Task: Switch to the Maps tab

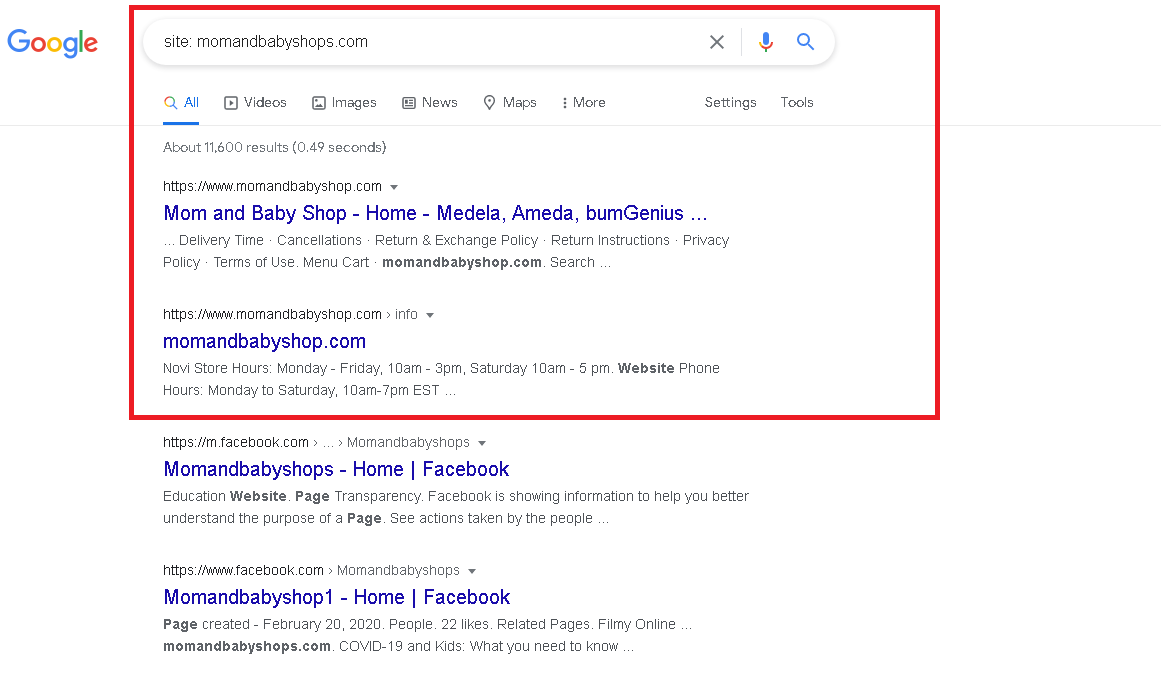Action: tap(510, 103)
